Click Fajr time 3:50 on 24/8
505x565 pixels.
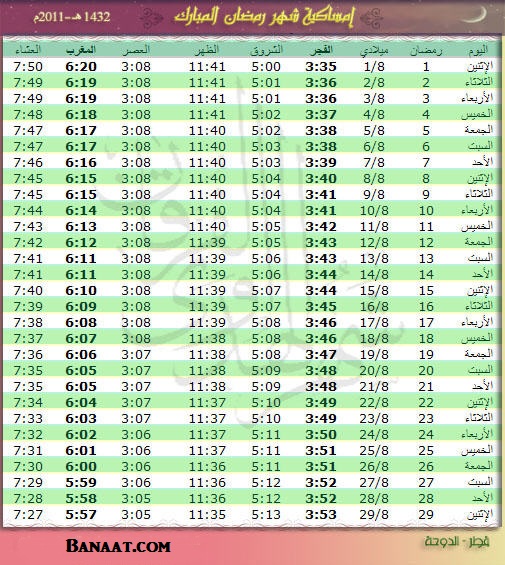pyautogui.click(x=321, y=435)
